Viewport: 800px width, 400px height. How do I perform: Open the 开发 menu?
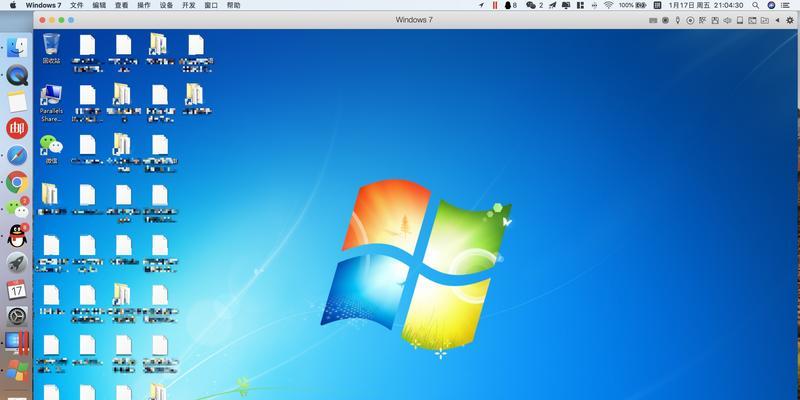pyautogui.click(x=188, y=5)
